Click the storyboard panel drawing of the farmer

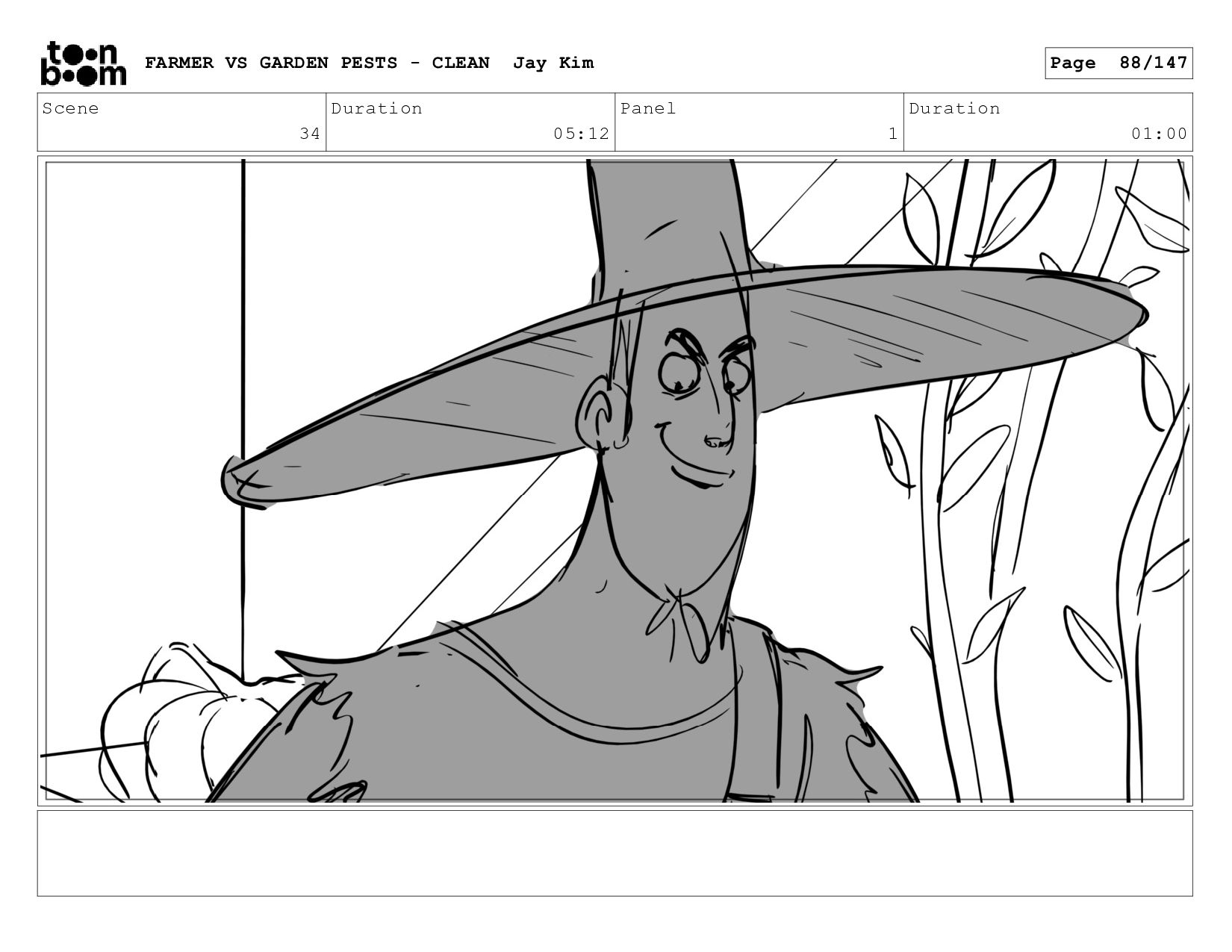click(615, 481)
